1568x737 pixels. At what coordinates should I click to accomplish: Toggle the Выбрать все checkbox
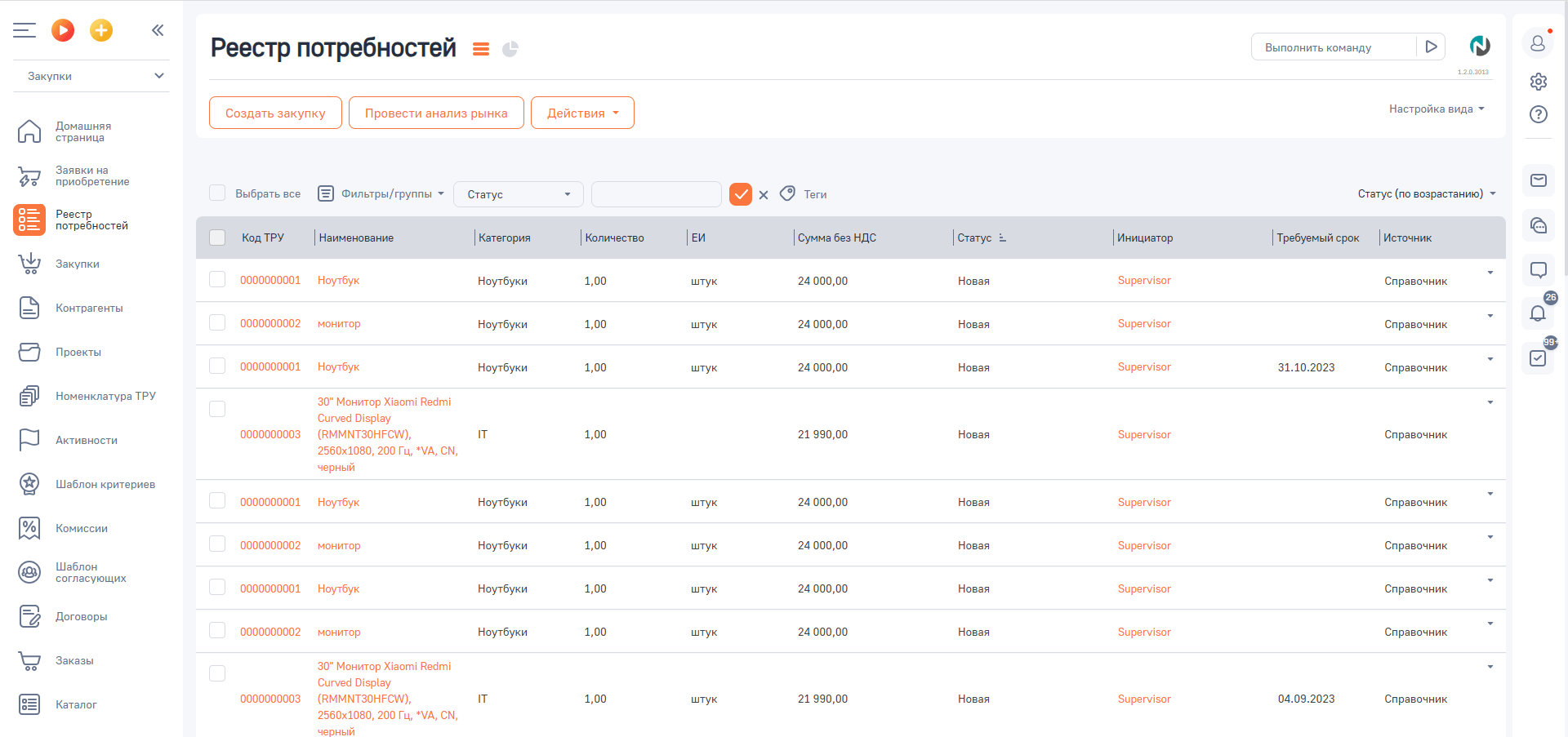point(217,193)
